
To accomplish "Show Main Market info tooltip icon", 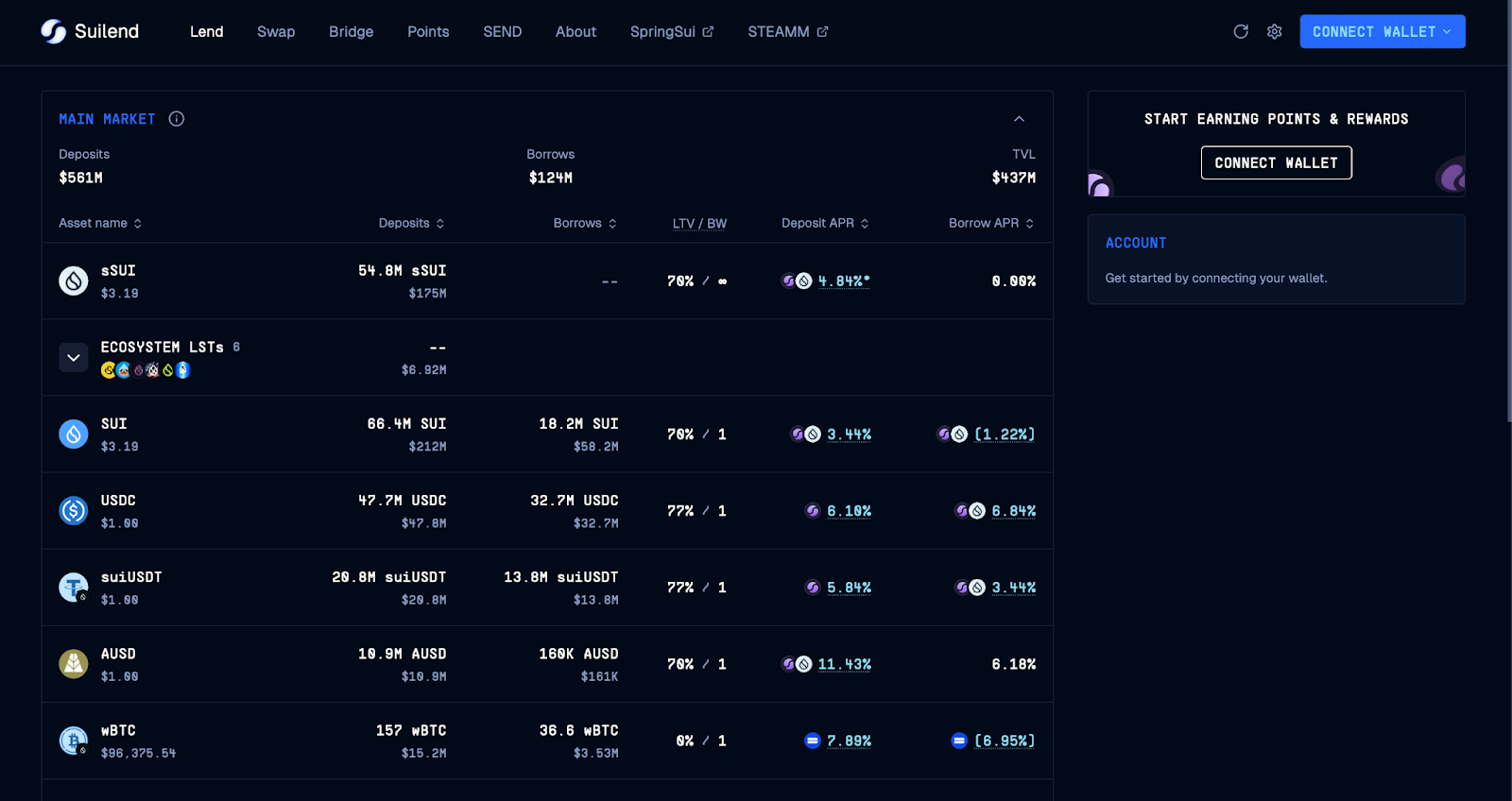I will [177, 119].
